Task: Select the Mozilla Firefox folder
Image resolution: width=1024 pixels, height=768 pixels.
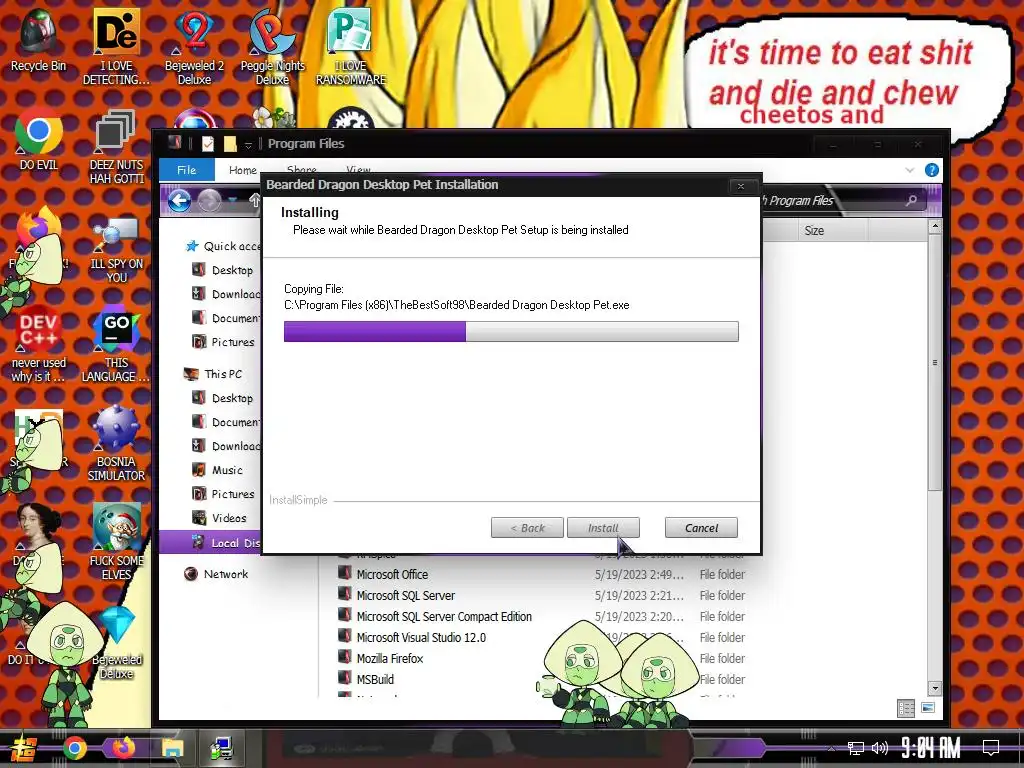Action: coord(390,658)
